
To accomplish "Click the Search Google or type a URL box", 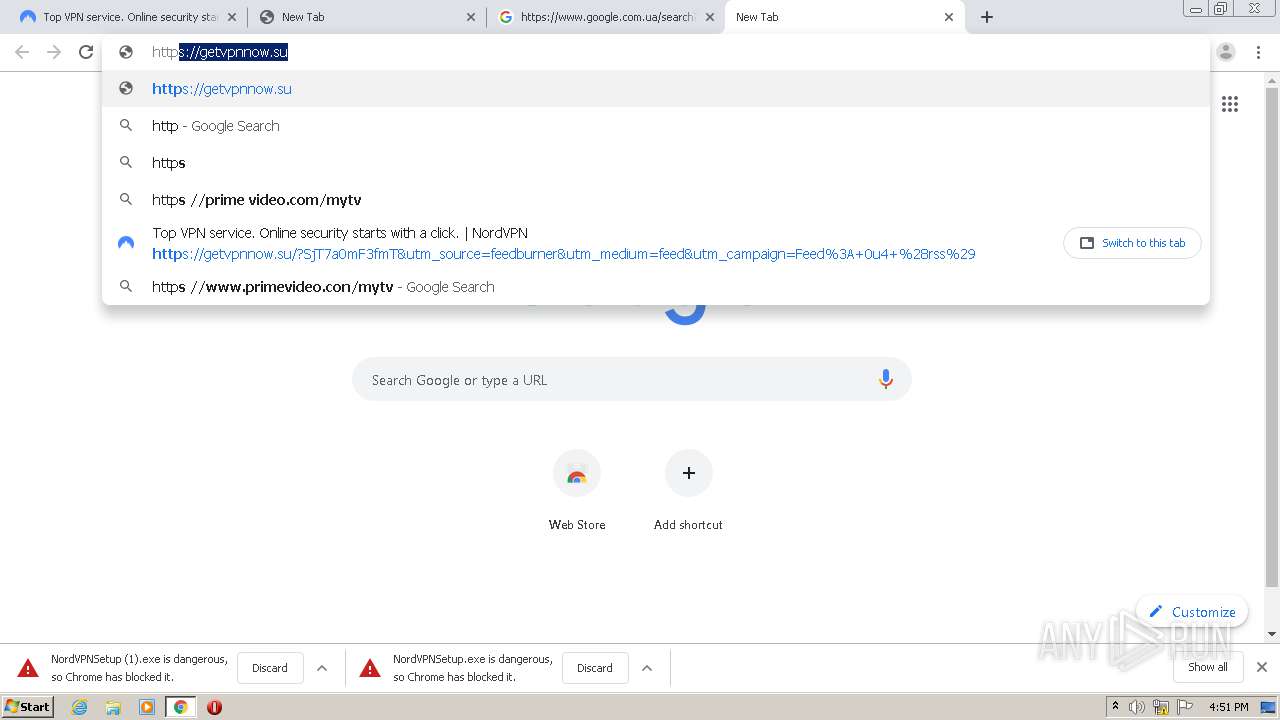I will pyautogui.click(x=632, y=380).
